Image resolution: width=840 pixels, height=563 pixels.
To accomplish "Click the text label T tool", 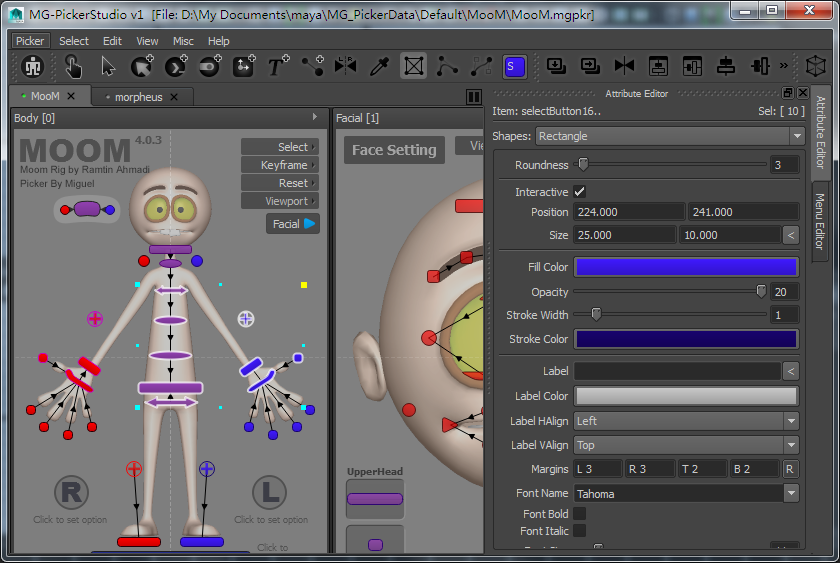I will pyautogui.click(x=277, y=67).
